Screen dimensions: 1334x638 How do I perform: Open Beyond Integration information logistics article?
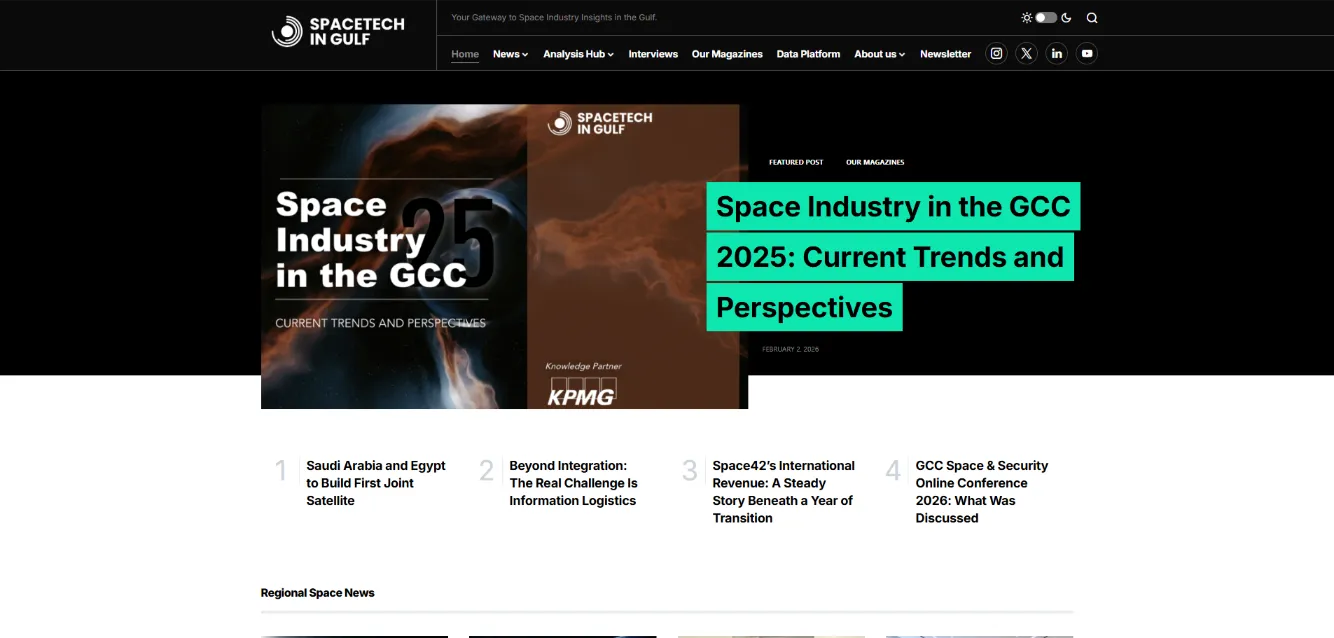point(574,483)
